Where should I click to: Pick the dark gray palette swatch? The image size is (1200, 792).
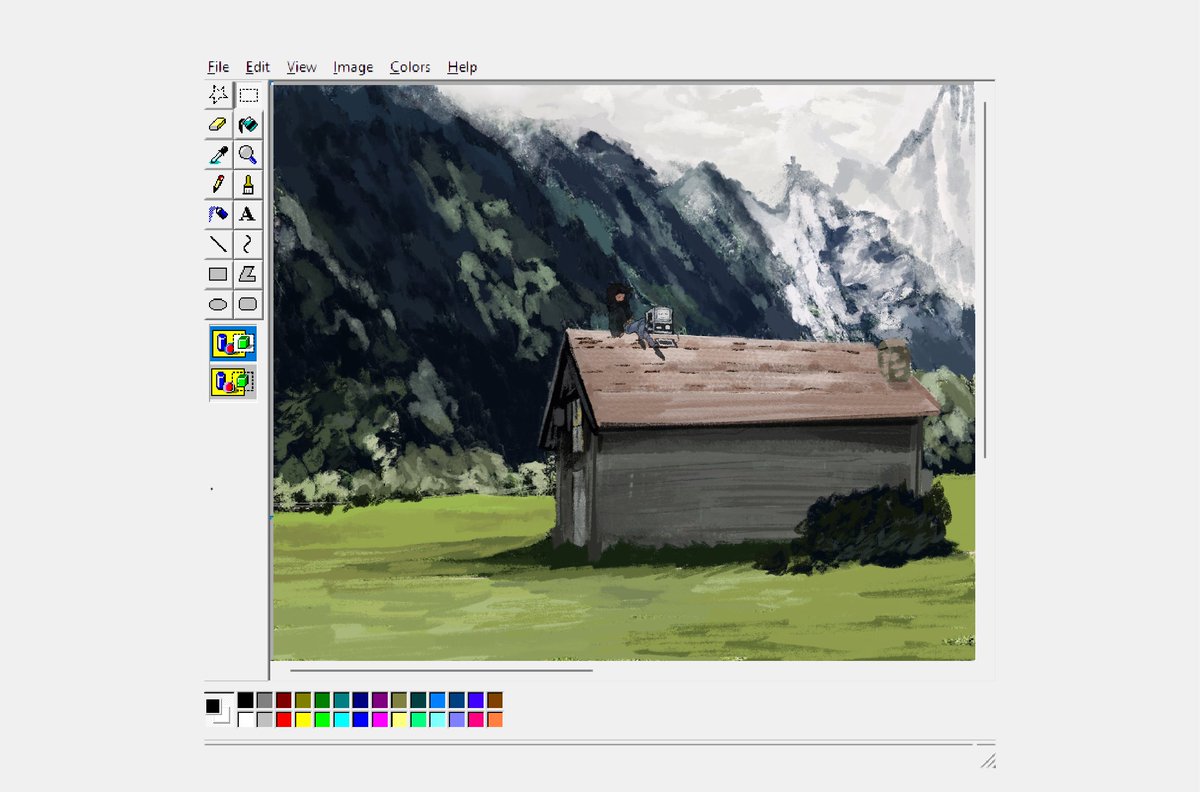(264, 700)
